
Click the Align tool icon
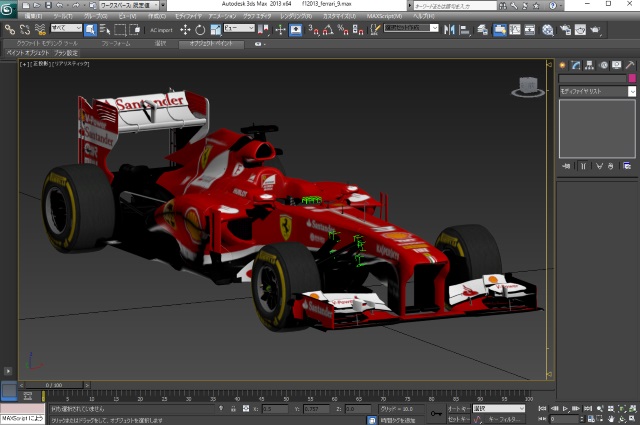tap(464, 30)
